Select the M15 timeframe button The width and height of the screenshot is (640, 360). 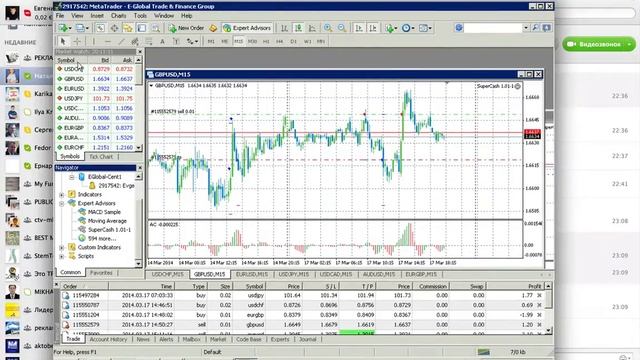pyautogui.click(x=238, y=41)
